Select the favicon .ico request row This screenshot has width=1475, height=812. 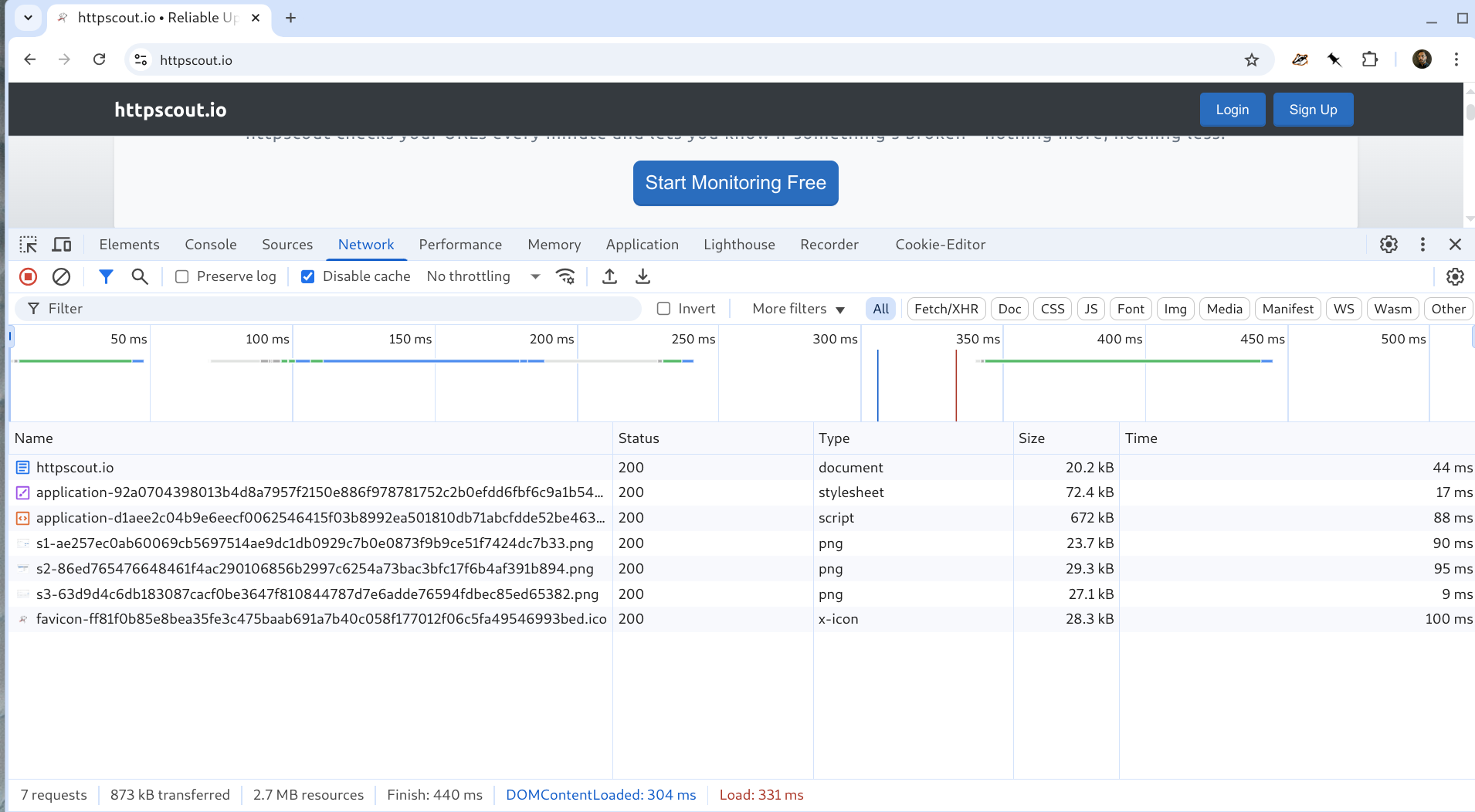[x=741, y=619]
